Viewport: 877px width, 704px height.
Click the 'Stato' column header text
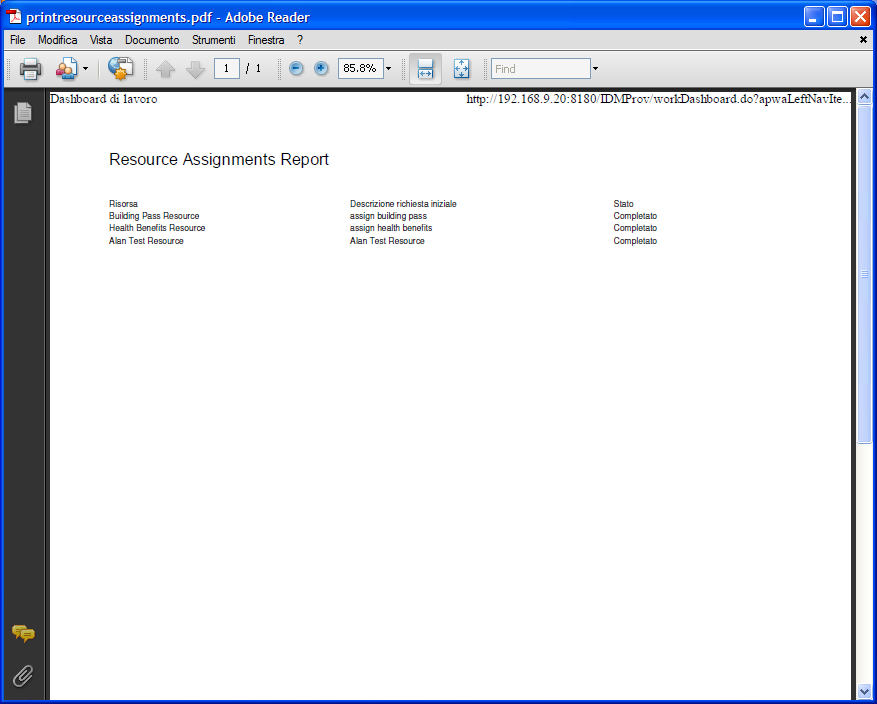[x=623, y=204]
